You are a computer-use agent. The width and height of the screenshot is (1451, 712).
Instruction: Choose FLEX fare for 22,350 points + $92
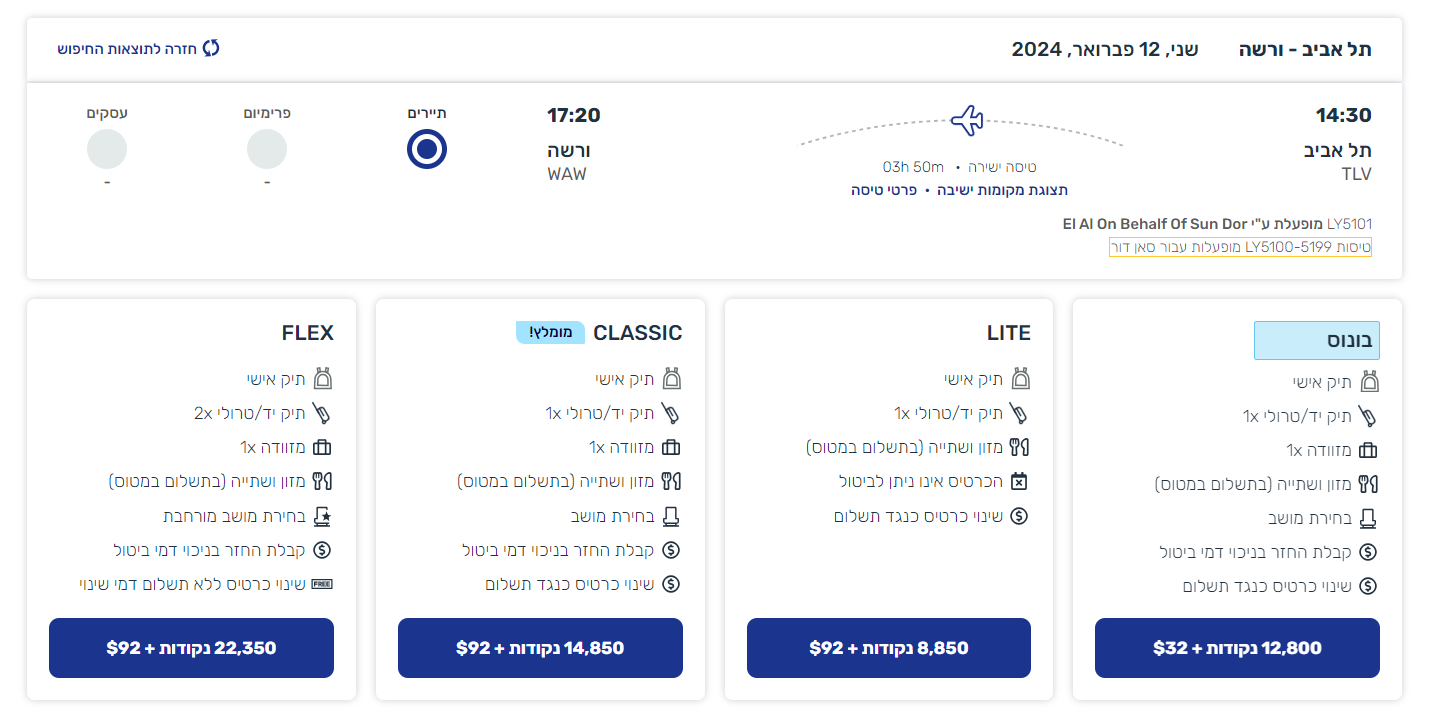191,648
